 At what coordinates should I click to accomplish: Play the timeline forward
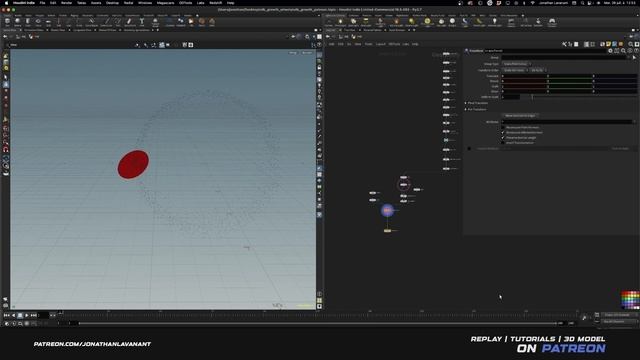click(27, 315)
